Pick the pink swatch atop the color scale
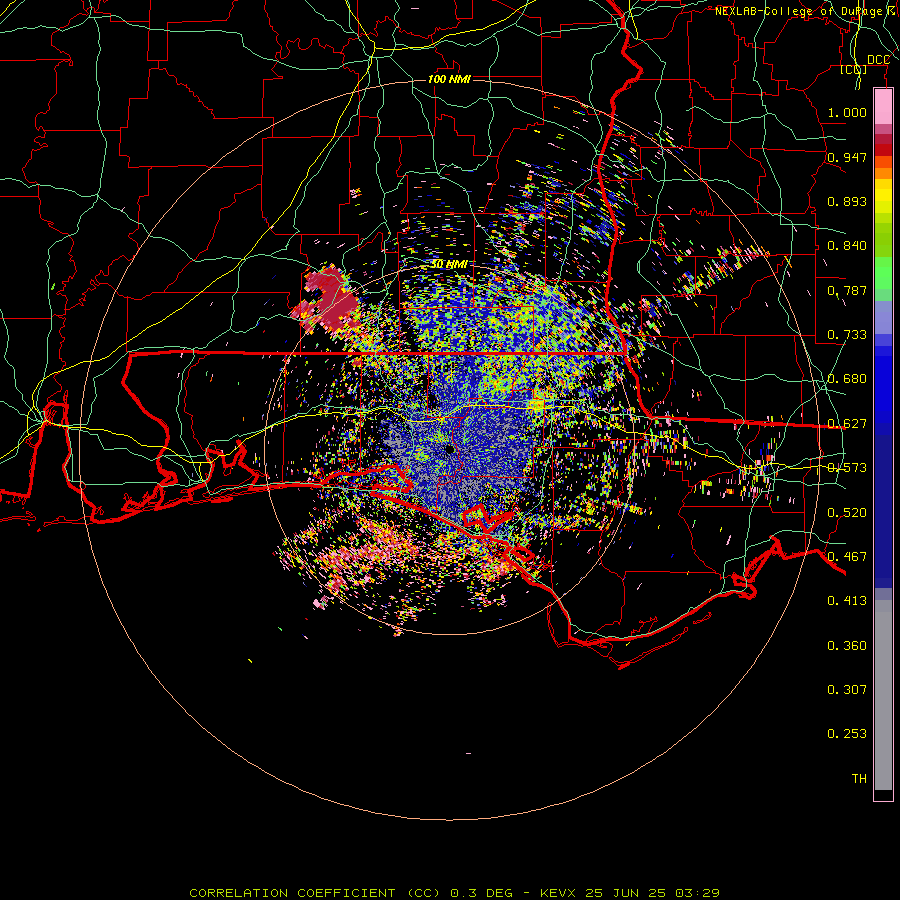The image size is (900, 900). pos(883,107)
